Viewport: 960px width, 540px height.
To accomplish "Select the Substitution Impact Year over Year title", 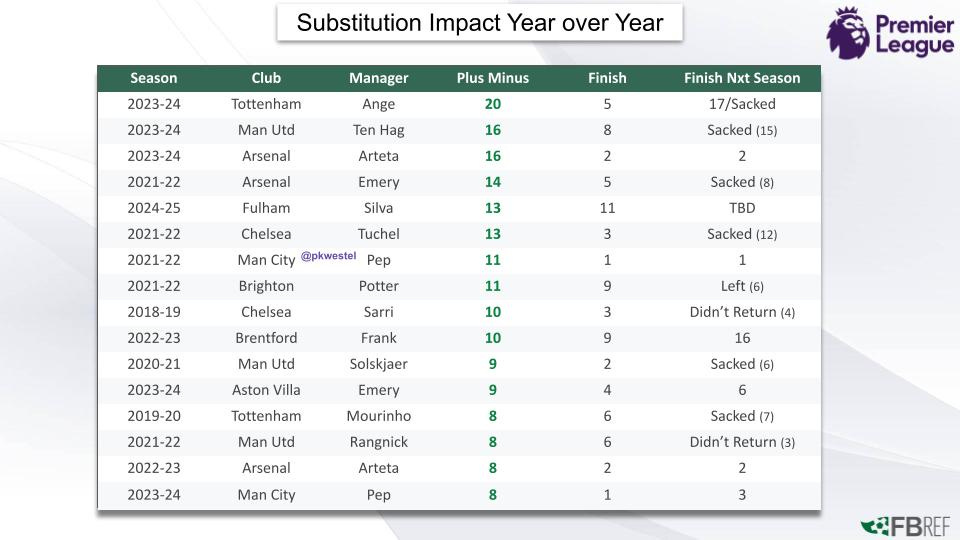I will coord(480,23).
